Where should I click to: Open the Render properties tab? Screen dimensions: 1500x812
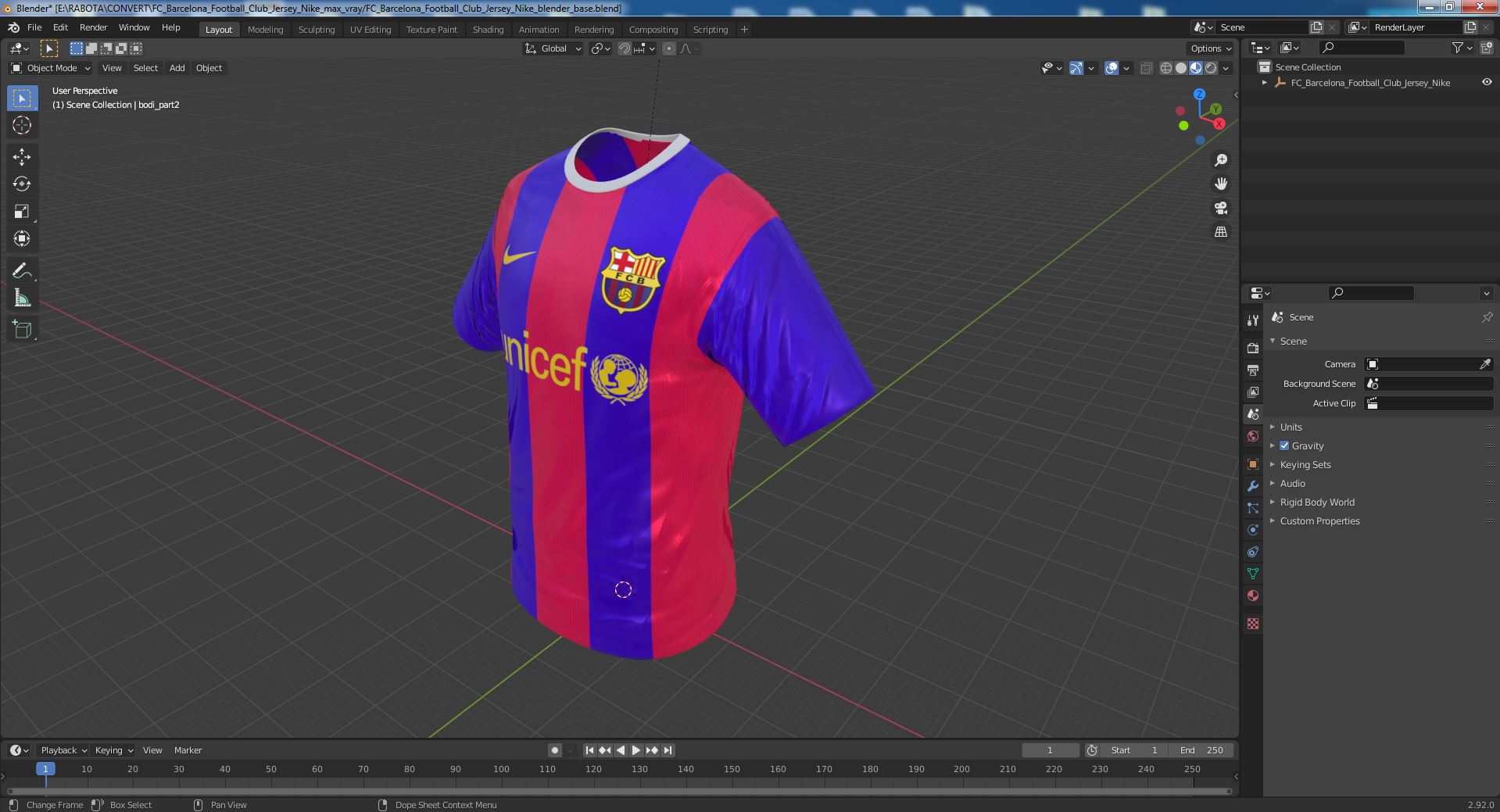click(1253, 348)
